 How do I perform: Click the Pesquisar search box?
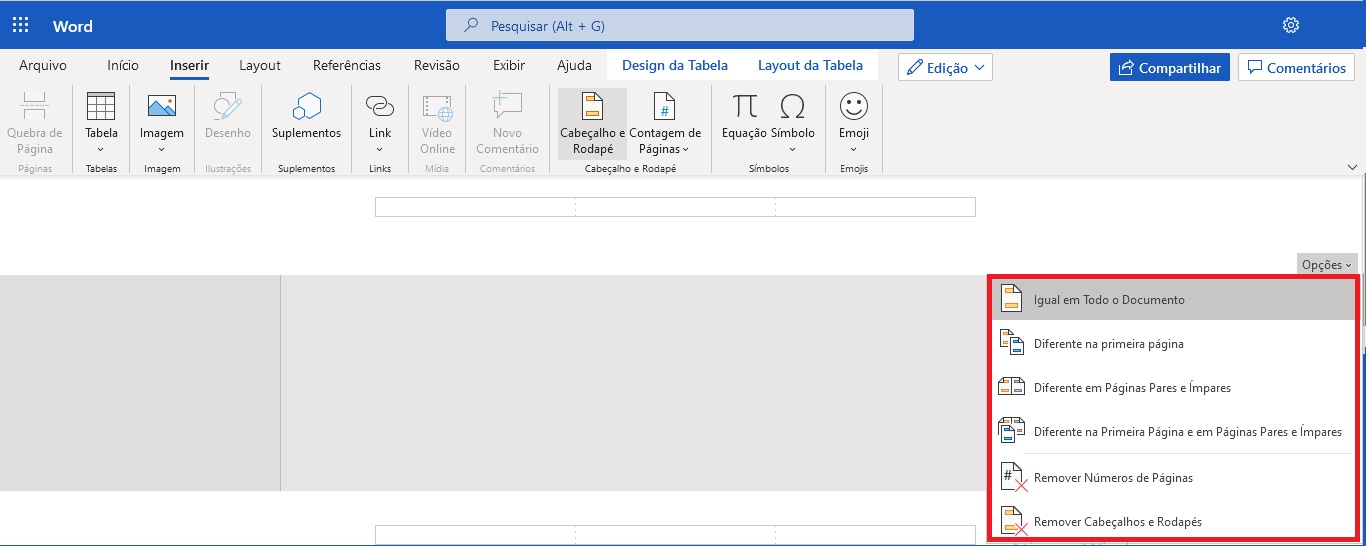(680, 26)
